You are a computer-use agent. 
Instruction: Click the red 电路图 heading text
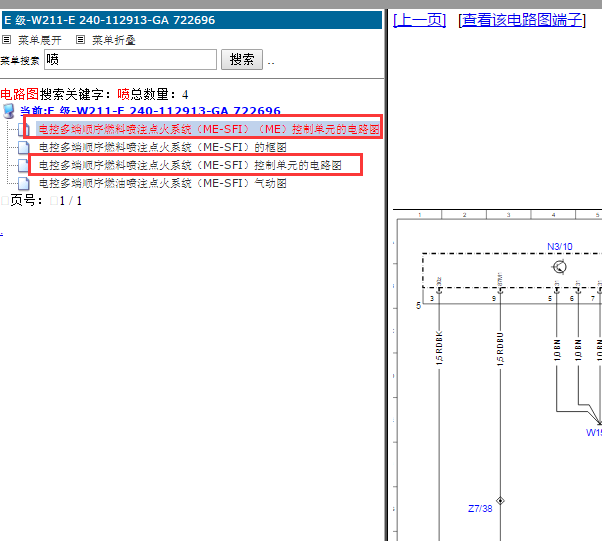(20, 94)
